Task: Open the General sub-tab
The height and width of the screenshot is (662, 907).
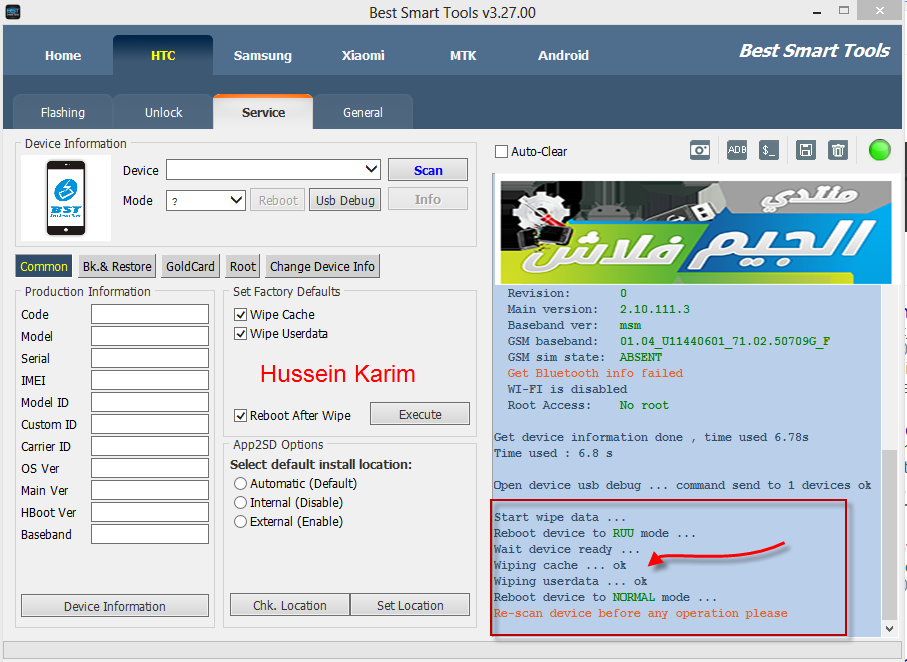Action: click(363, 112)
